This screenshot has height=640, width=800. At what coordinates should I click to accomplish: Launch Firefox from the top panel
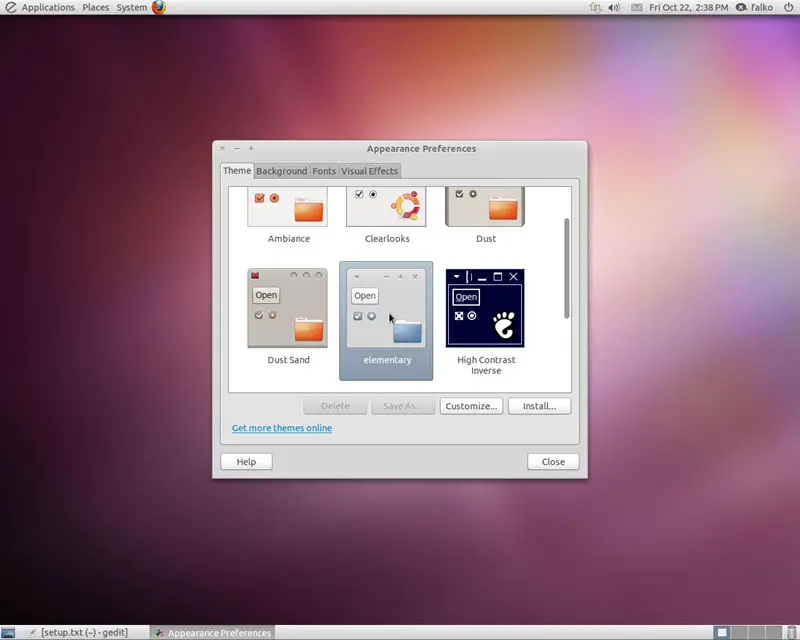pos(159,7)
